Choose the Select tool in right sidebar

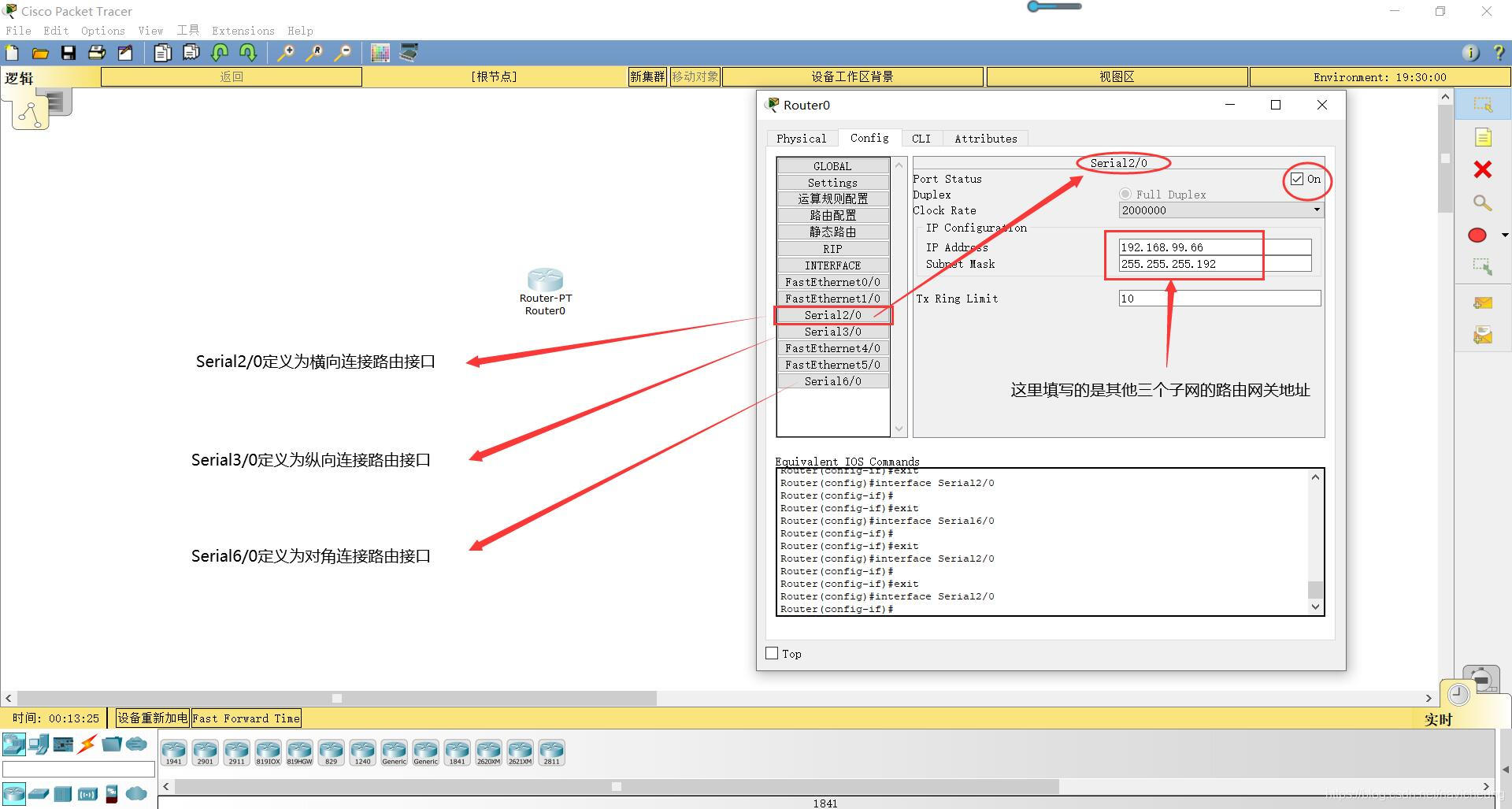[1483, 105]
